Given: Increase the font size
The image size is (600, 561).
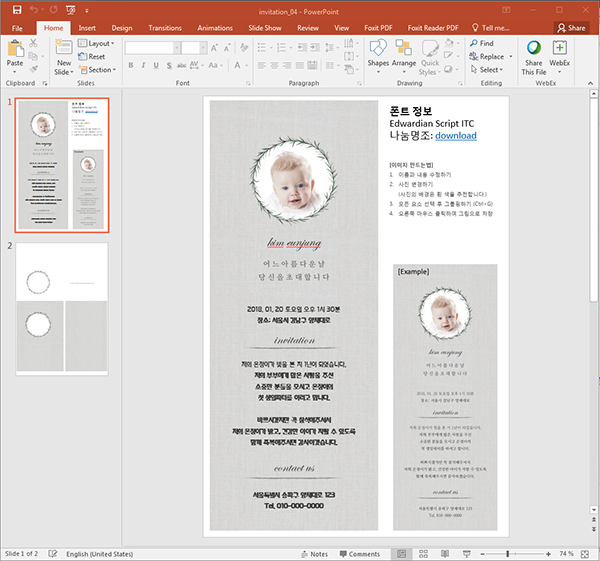Looking at the screenshot, I should click(214, 48).
